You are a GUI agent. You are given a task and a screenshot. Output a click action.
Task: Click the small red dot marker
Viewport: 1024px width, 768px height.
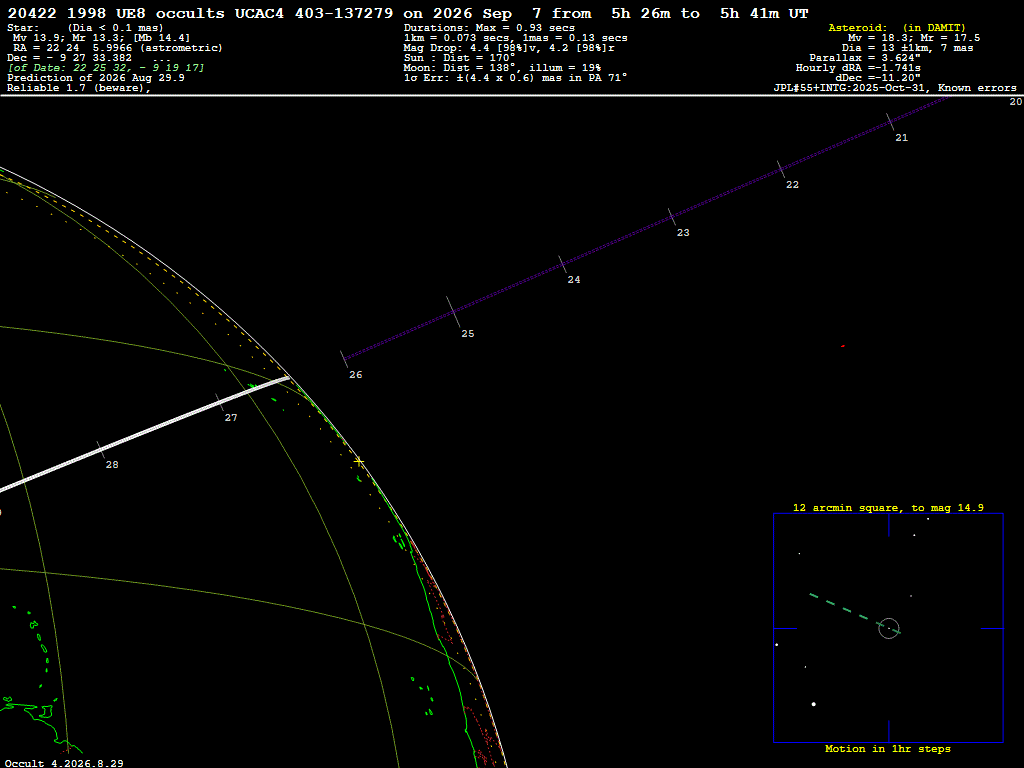click(843, 346)
